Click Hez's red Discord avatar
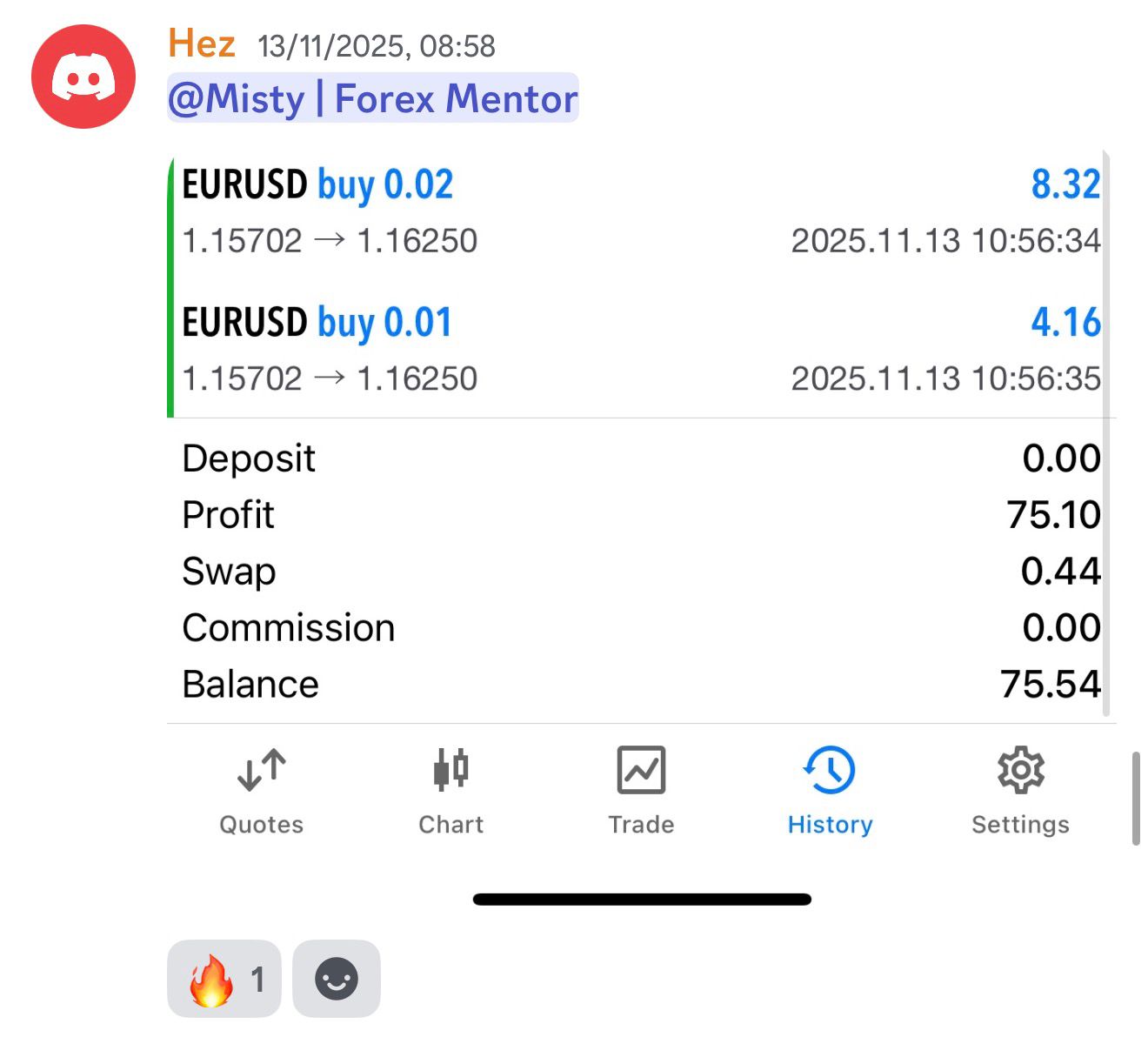The image size is (1148, 1037). pos(83,77)
